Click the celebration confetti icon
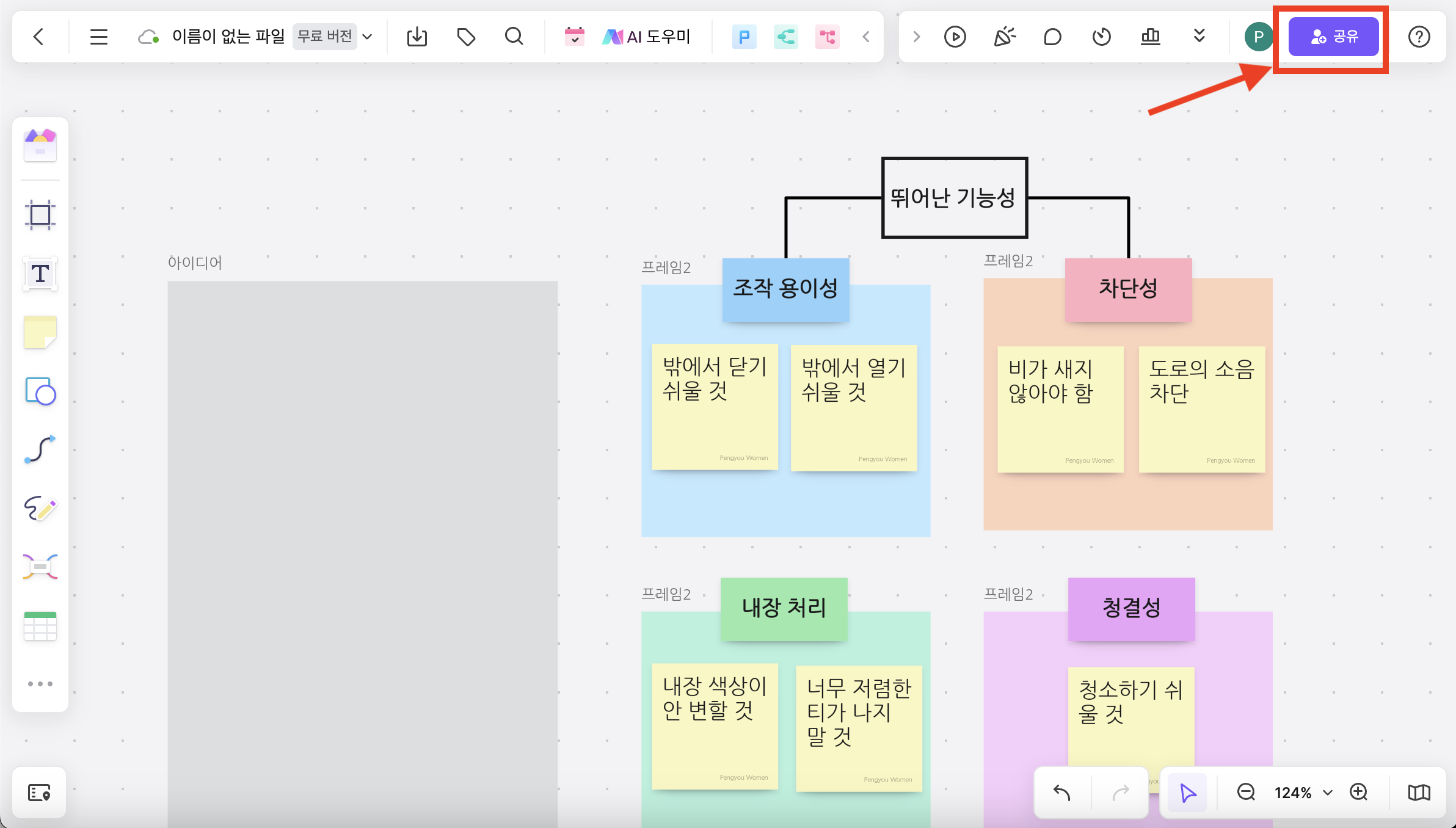This screenshot has width=1456, height=828. click(1004, 37)
